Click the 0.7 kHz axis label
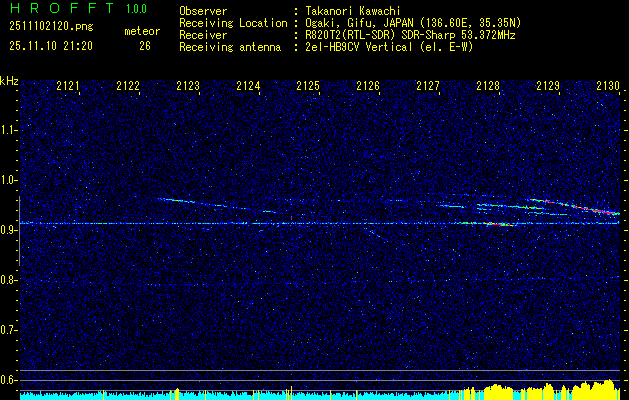 (9, 330)
